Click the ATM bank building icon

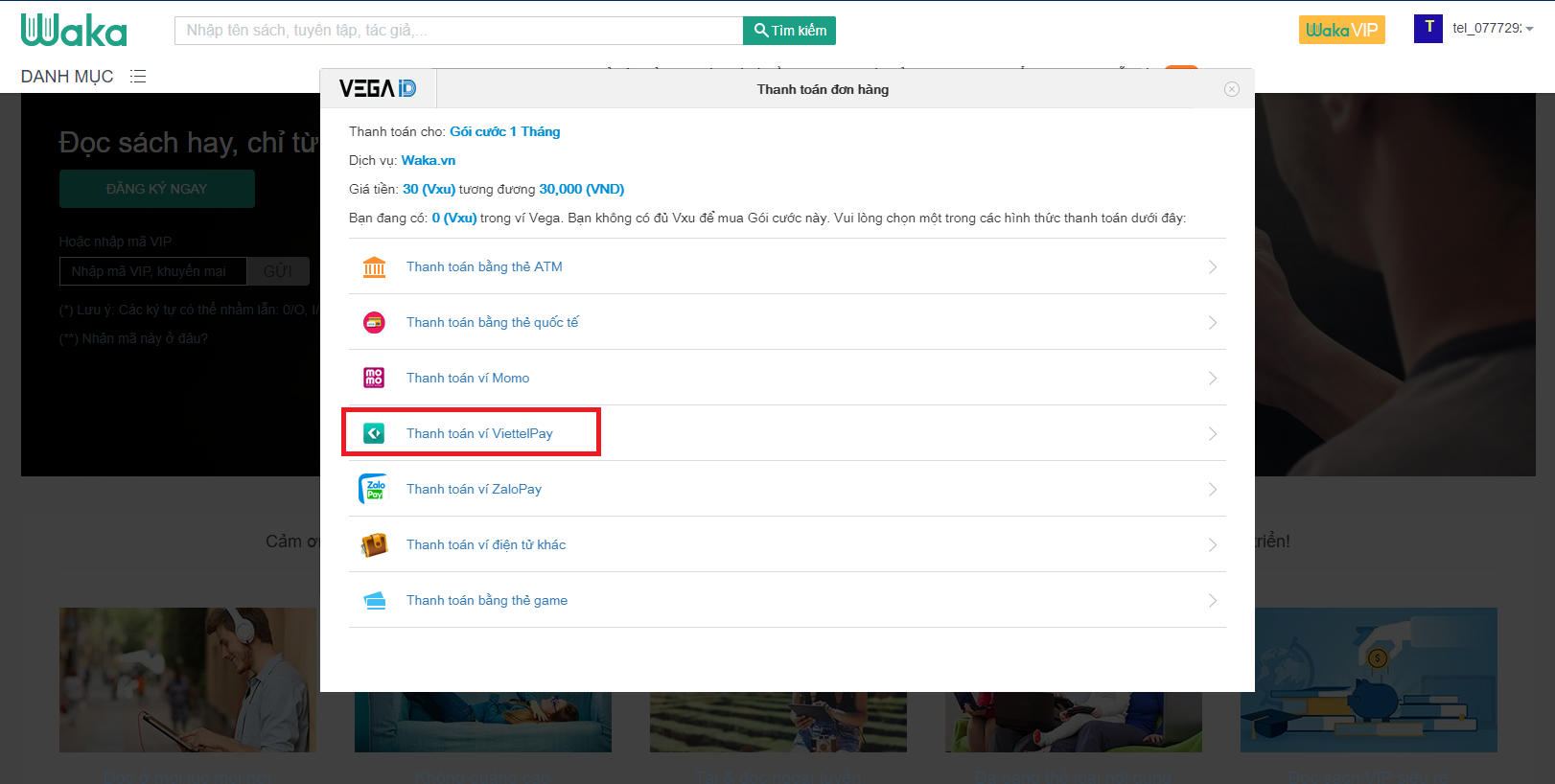click(374, 267)
